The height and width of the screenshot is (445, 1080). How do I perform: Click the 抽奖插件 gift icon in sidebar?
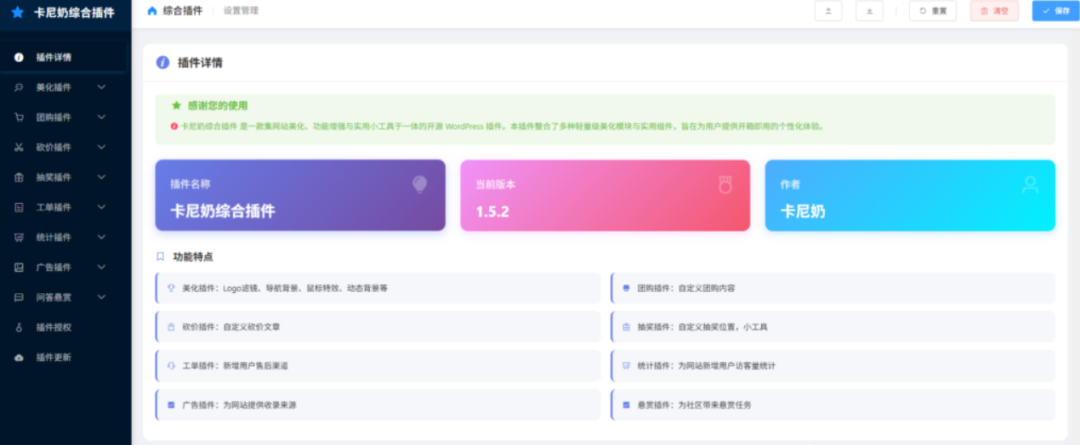19,177
